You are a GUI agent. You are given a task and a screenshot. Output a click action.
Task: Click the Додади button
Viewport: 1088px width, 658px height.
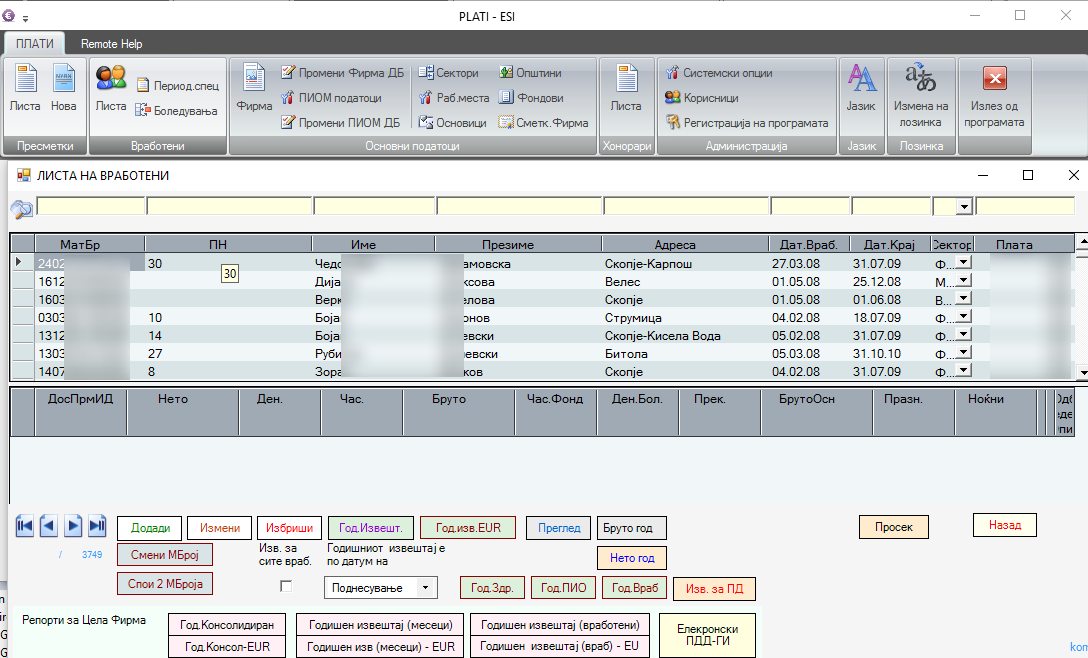[x=150, y=528]
